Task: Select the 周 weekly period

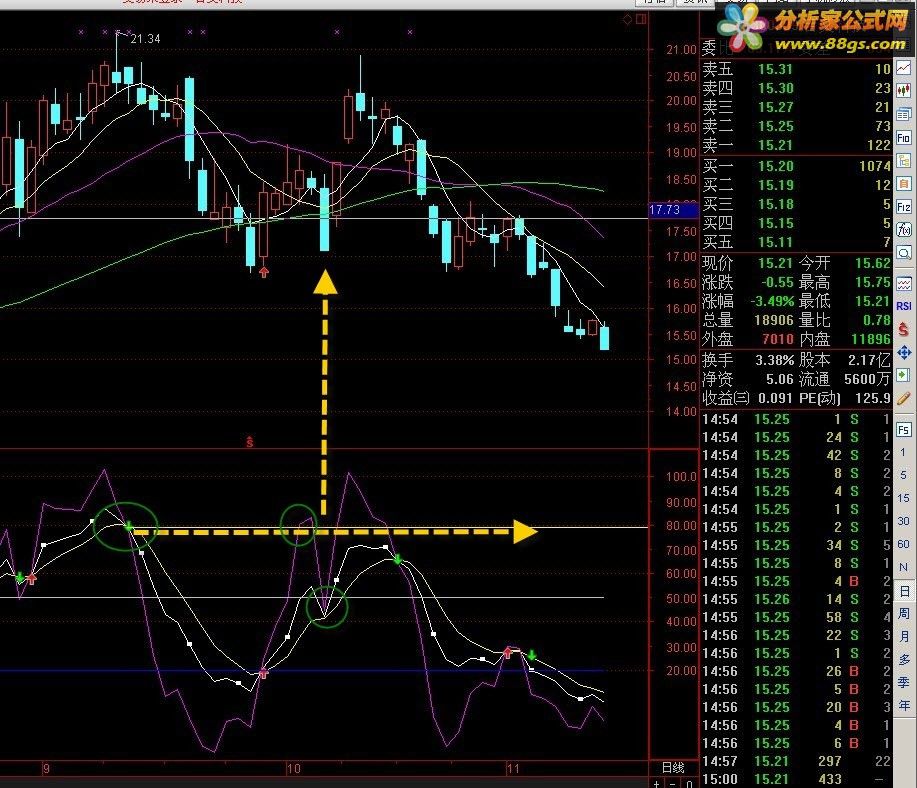Action: (904, 613)
